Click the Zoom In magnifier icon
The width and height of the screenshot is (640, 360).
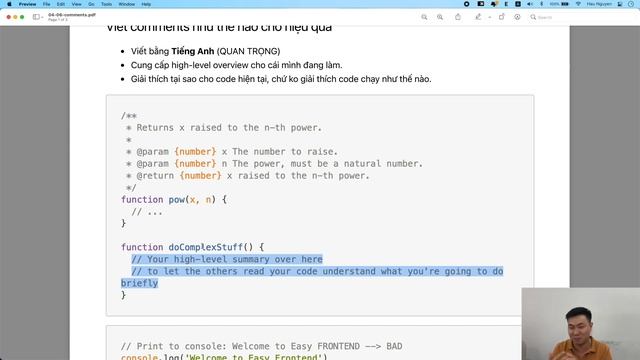440,17
